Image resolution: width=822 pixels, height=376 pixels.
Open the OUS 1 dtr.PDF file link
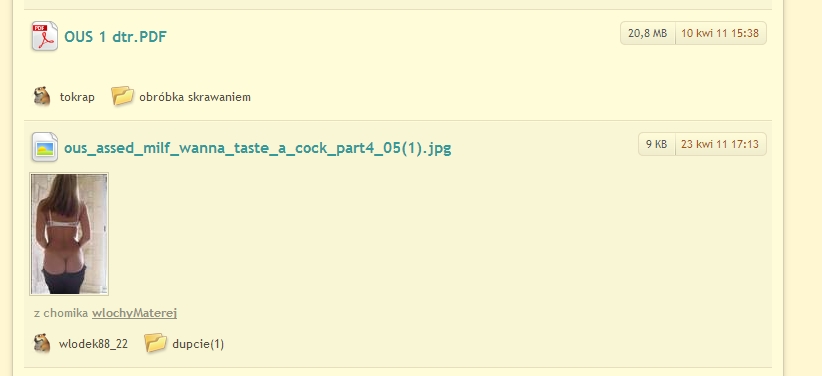click(x=115, y=37)
